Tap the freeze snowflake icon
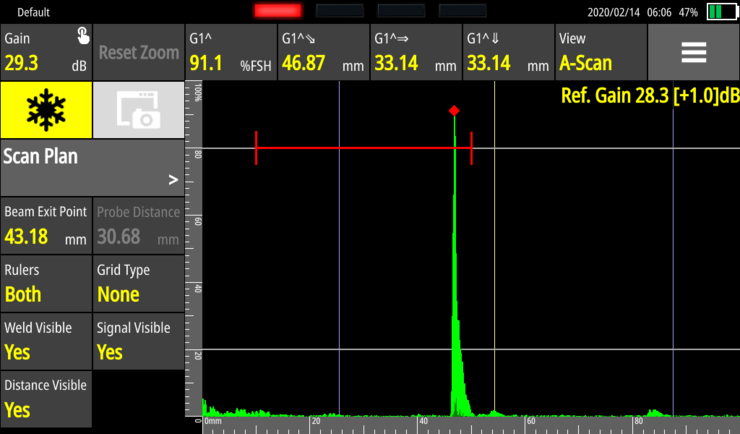 [x=46, y=110]
